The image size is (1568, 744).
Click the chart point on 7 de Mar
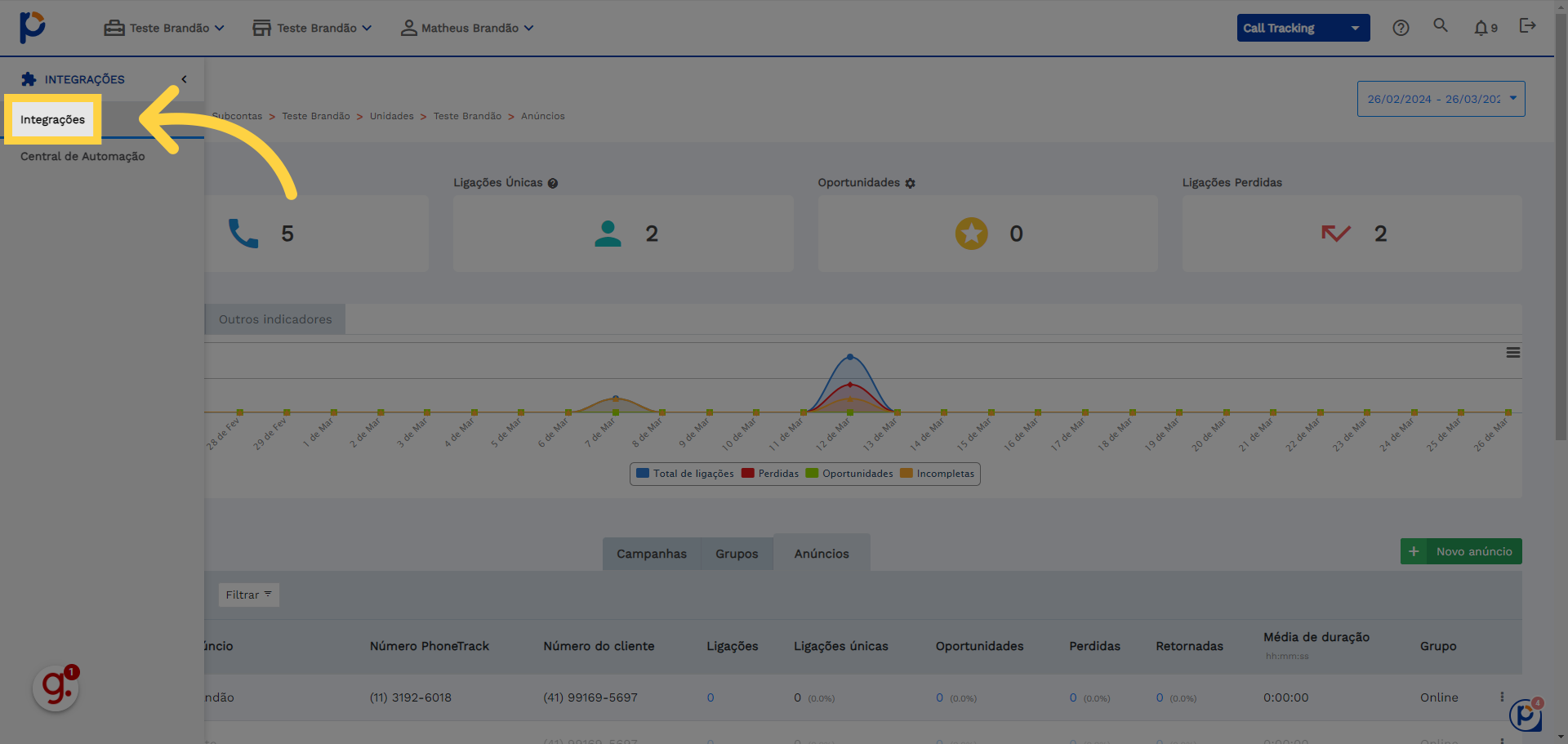[x=616, y=398]
